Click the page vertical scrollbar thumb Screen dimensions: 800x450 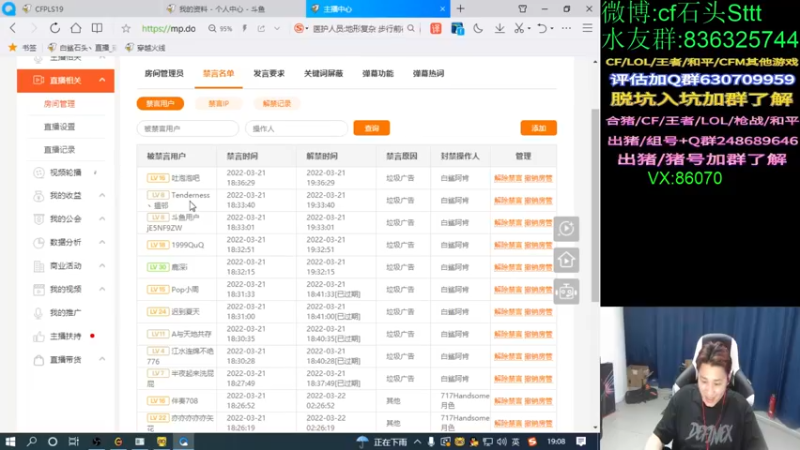coord(595,204)
